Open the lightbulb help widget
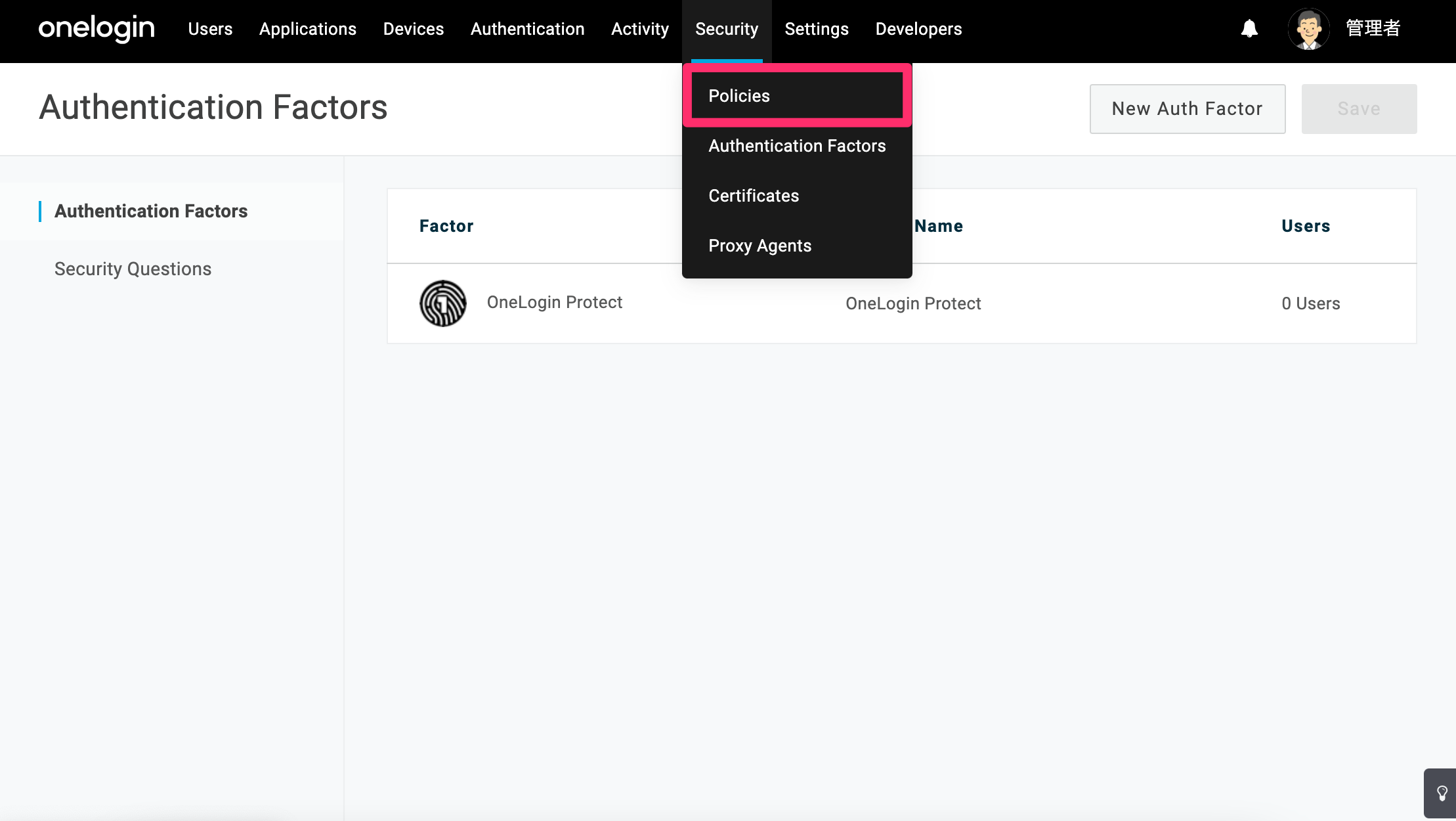Screen dimensions: 1456x821 click(x=1442, y=793)
